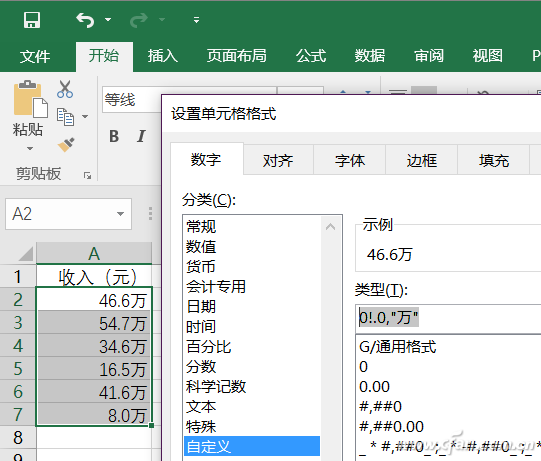541x461 pixels.
Task: Click the Save icon in quick access toolbar
Action: point(32,20)
